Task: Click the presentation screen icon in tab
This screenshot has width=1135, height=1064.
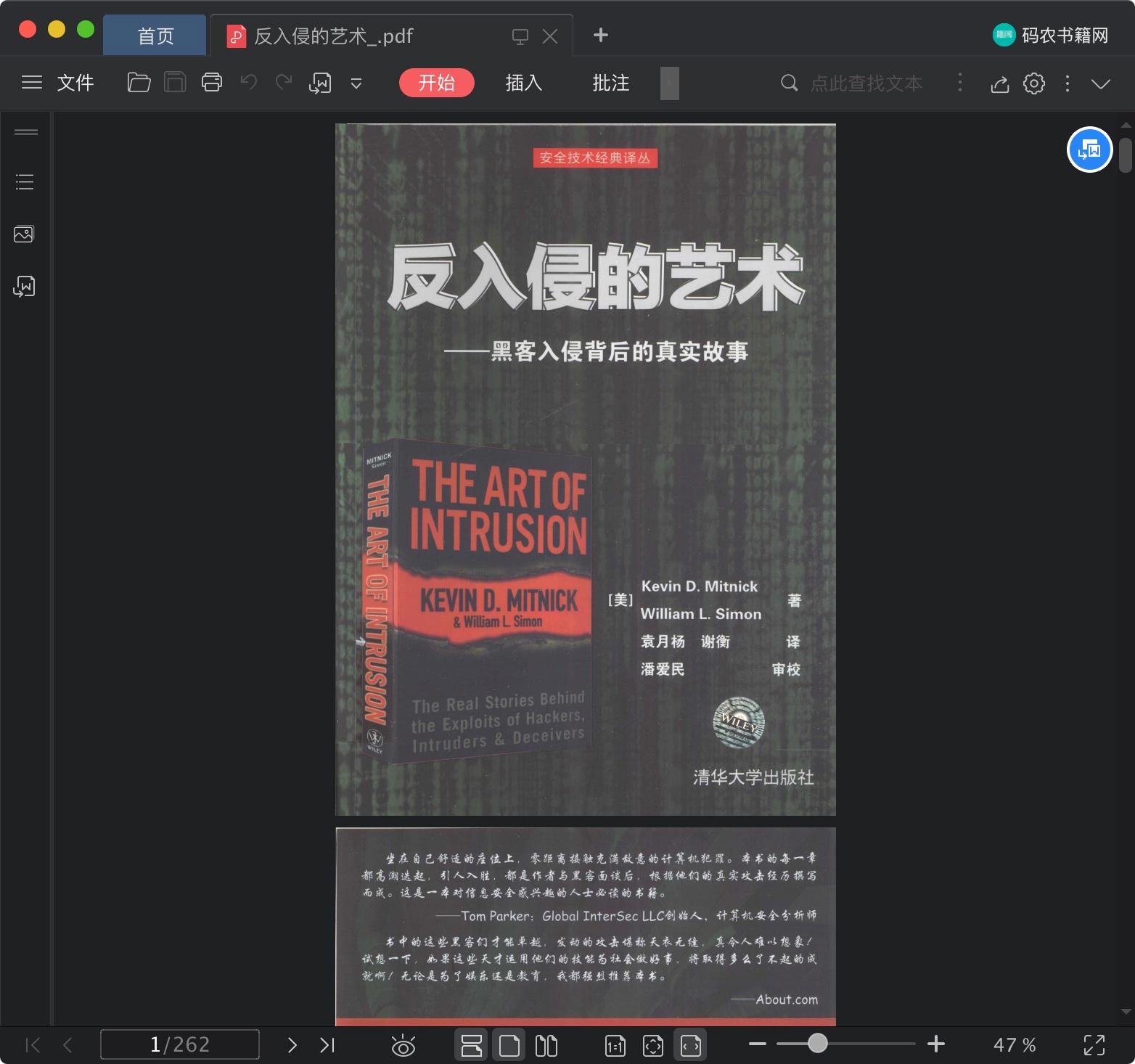Action: (x=520, y=36)
